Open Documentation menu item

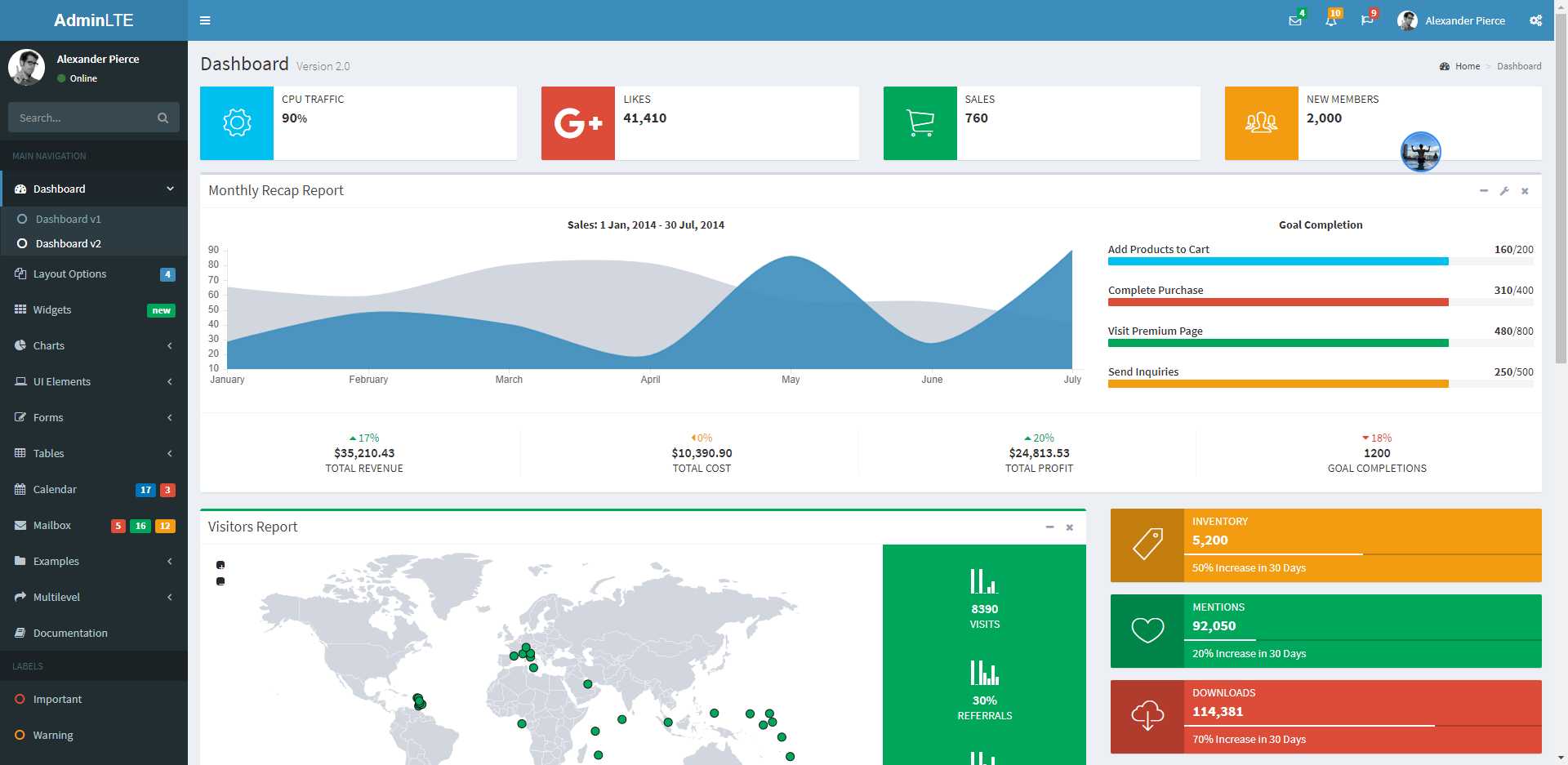tap(94, 633)
